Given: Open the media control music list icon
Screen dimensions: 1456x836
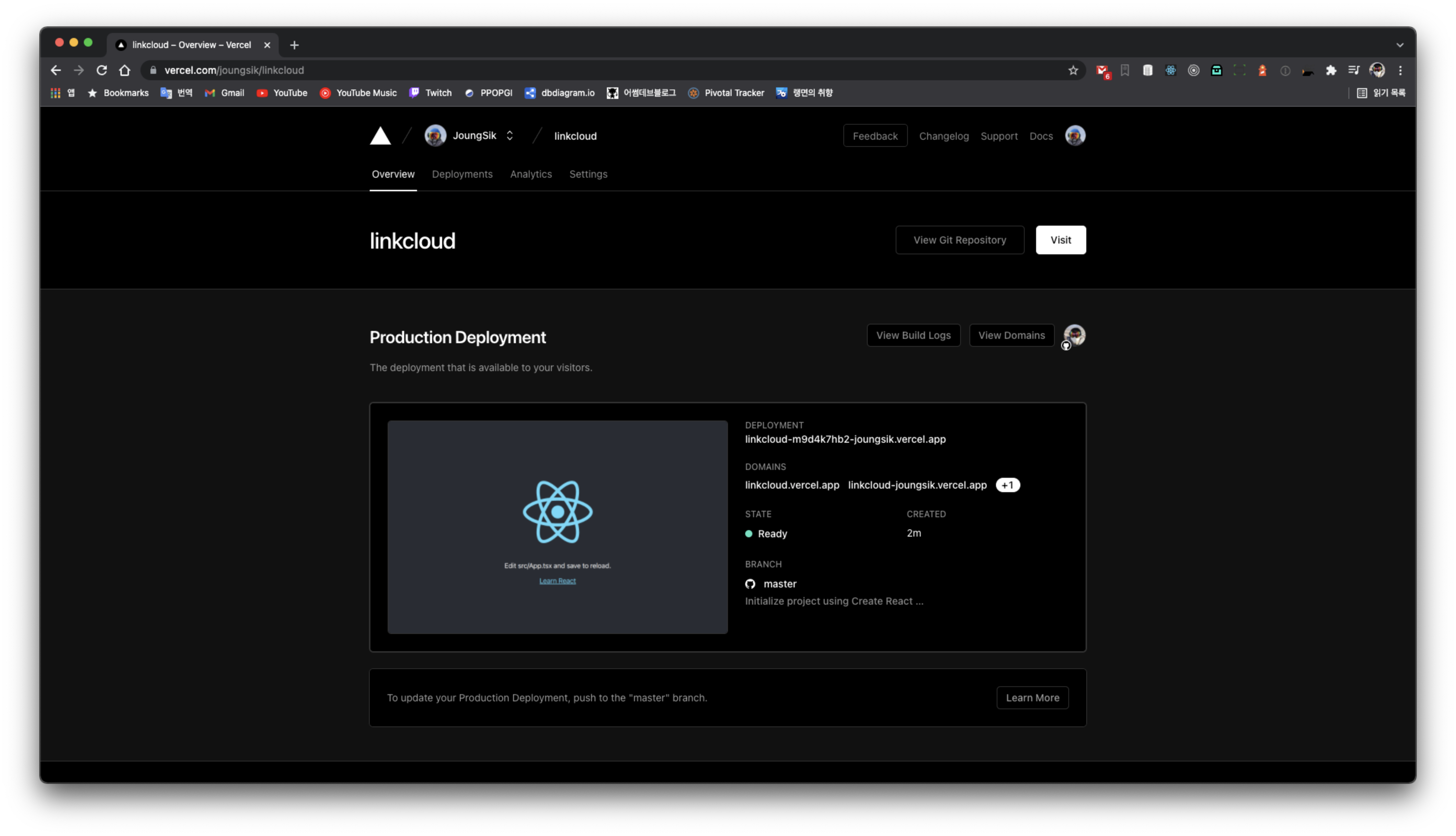Looking at the screenshot, I should (1353, 70).
